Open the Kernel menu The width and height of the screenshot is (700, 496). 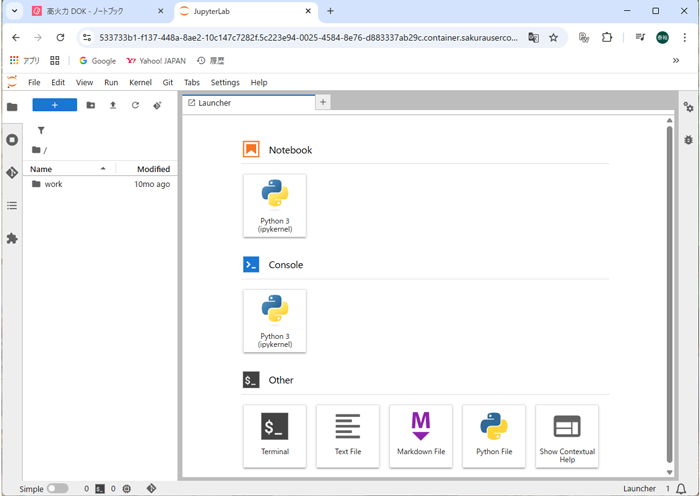140,82
